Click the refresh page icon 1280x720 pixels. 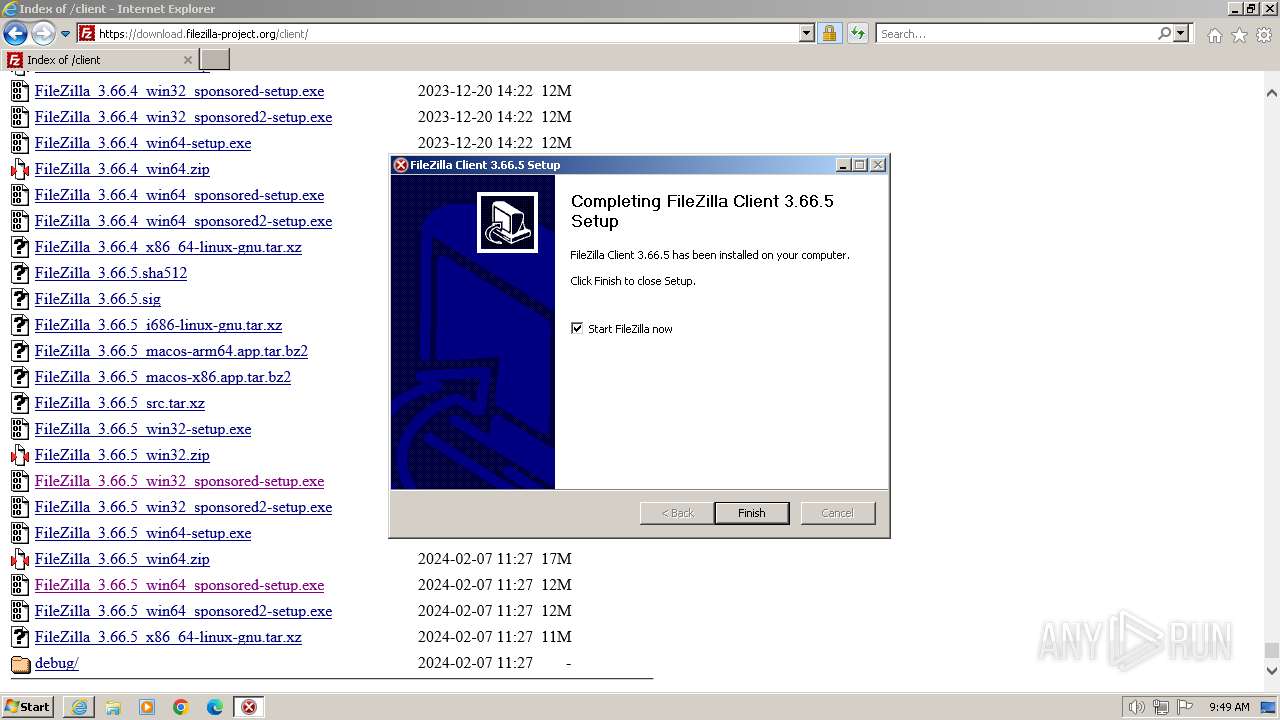857,34
